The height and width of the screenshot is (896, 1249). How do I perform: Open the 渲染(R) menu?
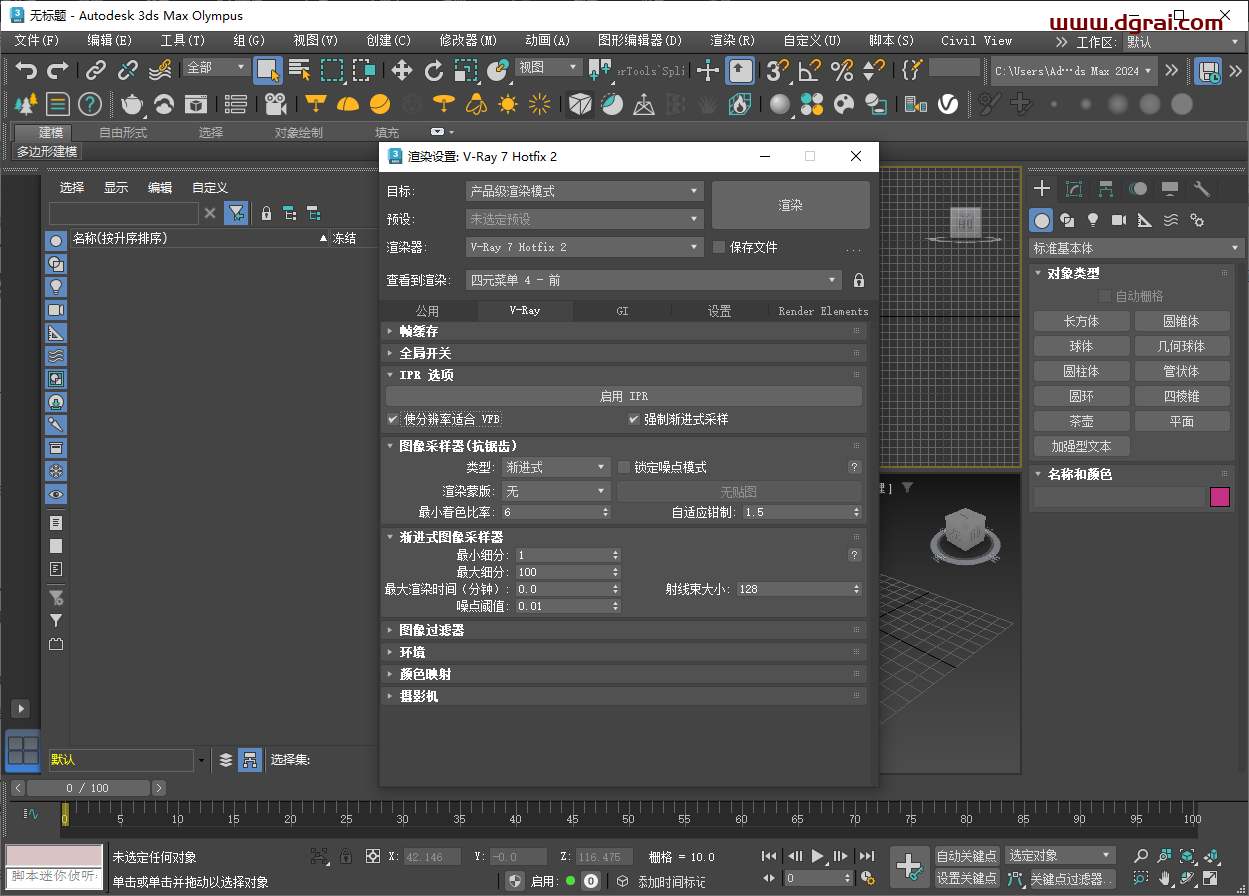(x=733, y=41)
